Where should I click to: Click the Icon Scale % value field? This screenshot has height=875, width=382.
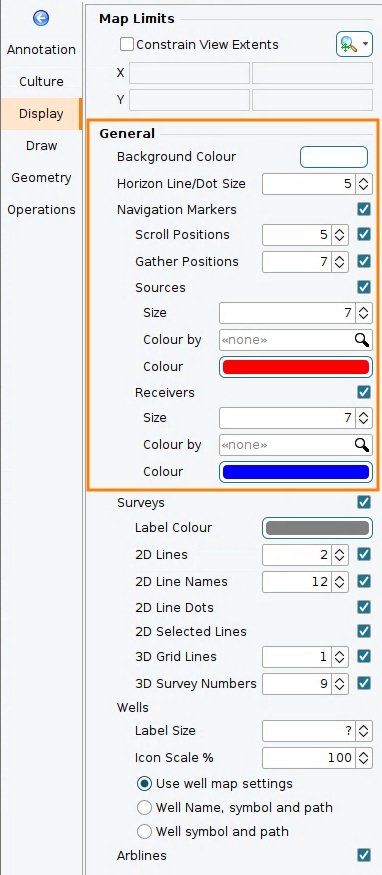pos(309,757)
